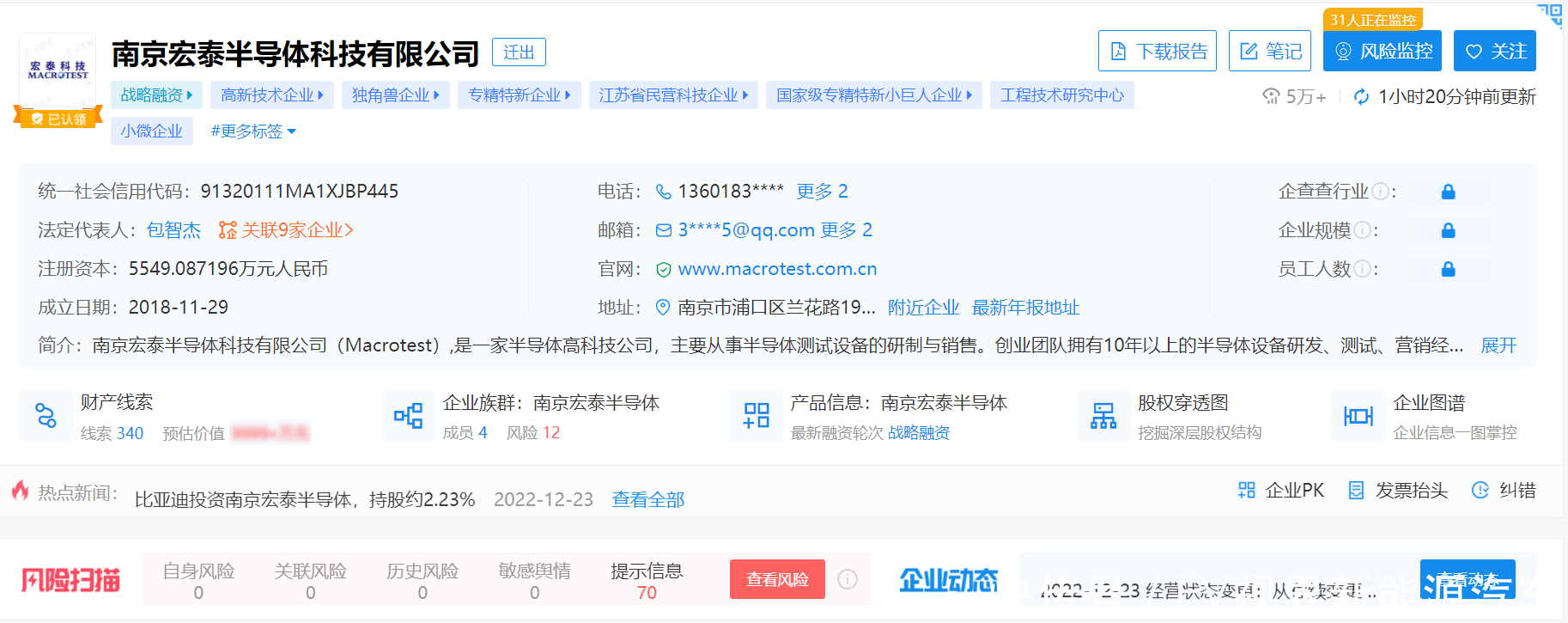Click the 风险监控 button
The width and height of the screenshot is (1568, 623).
[x=1382, y=51]
